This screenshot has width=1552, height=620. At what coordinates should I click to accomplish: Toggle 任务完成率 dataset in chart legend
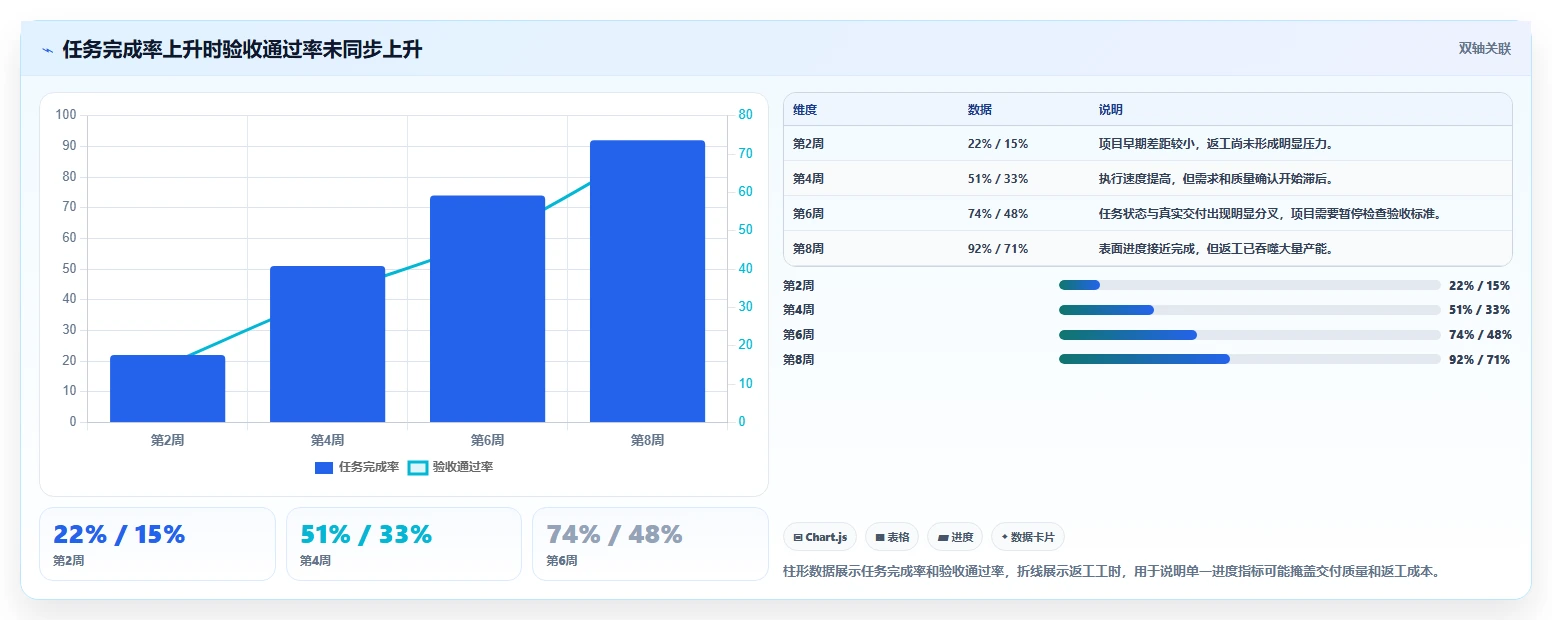(357, 467)
